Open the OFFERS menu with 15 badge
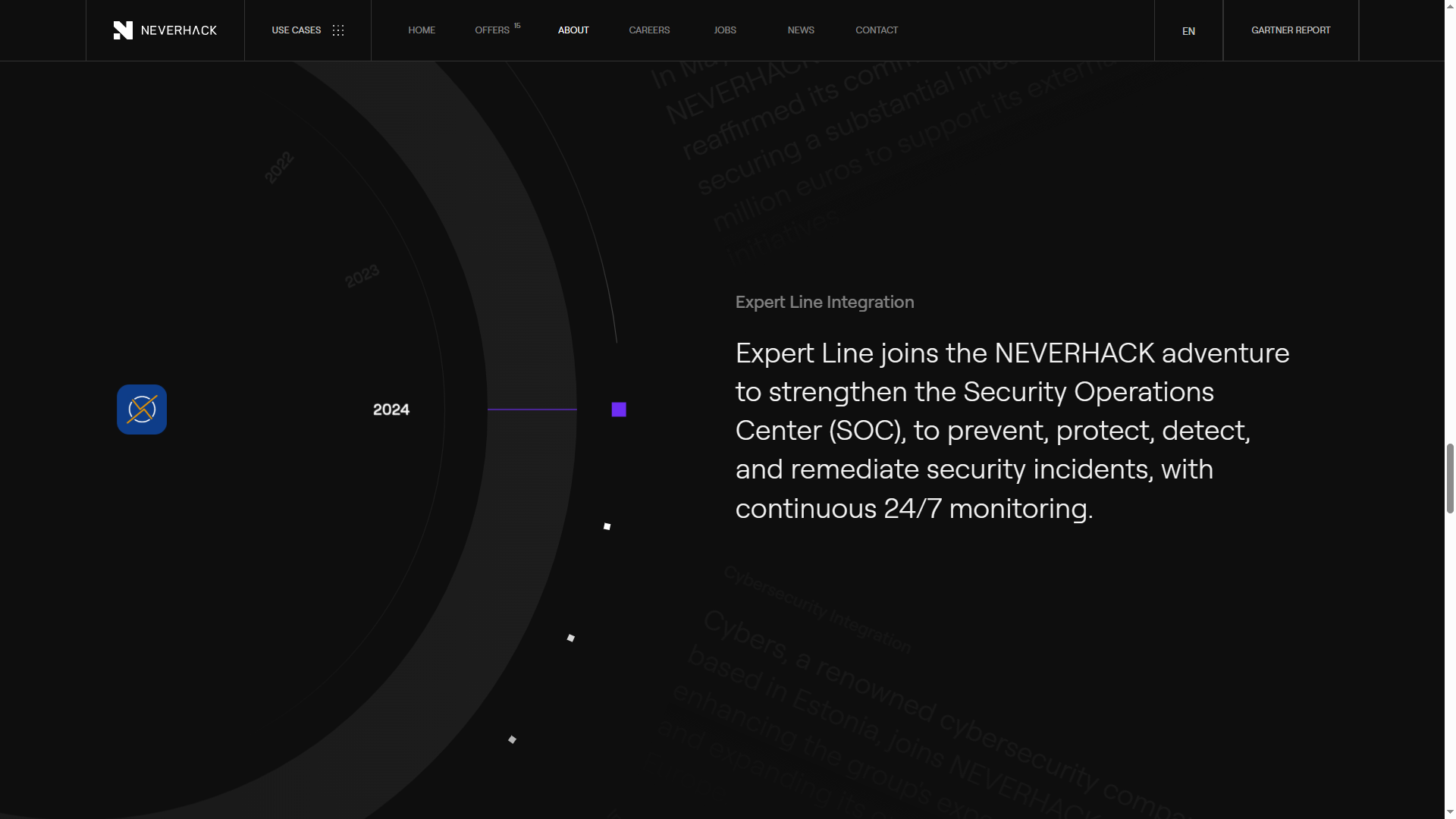The height and width of the screenshot is (819, 1456). point(493,30)
